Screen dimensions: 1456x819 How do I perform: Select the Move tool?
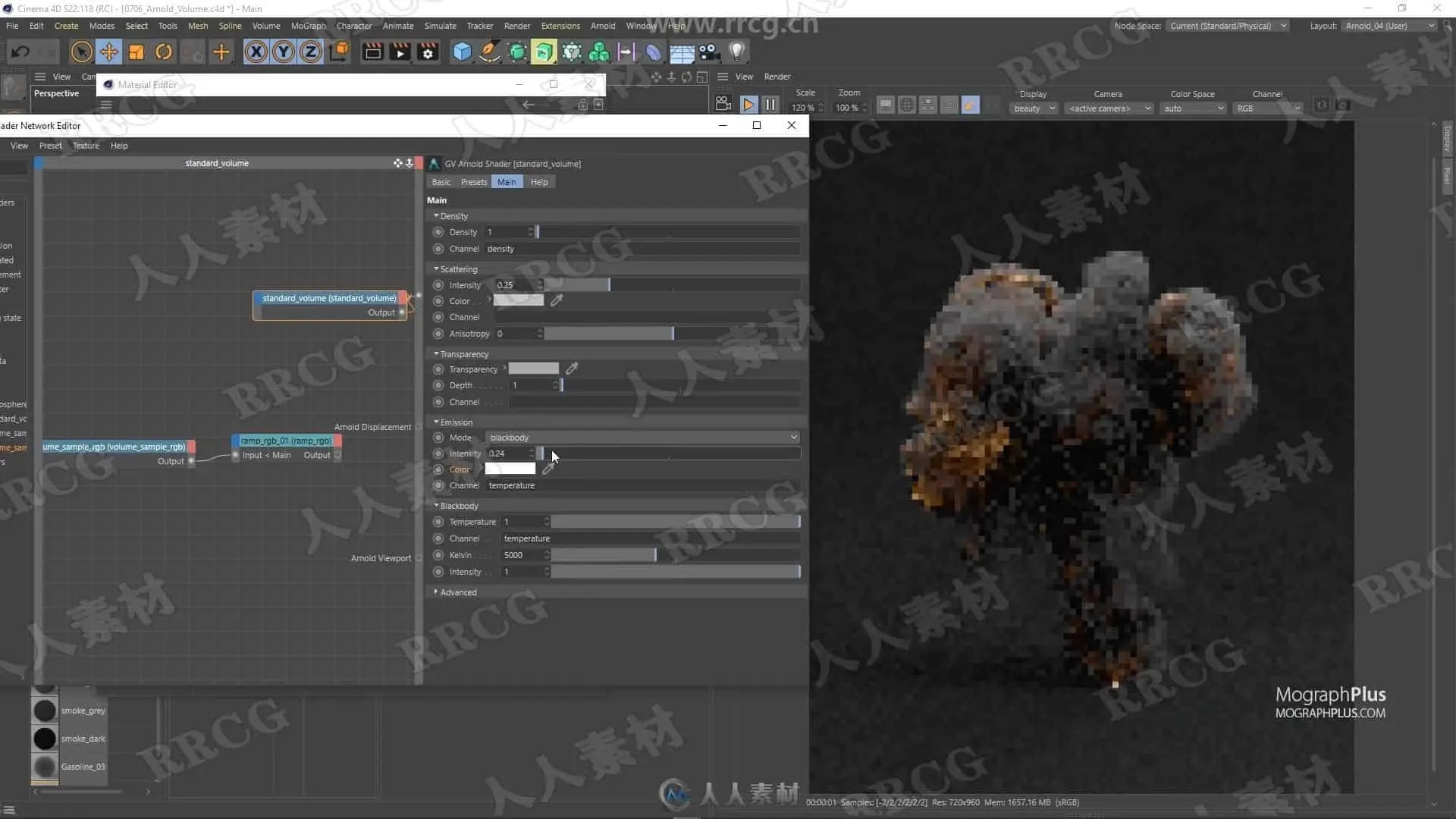[109, 52]
